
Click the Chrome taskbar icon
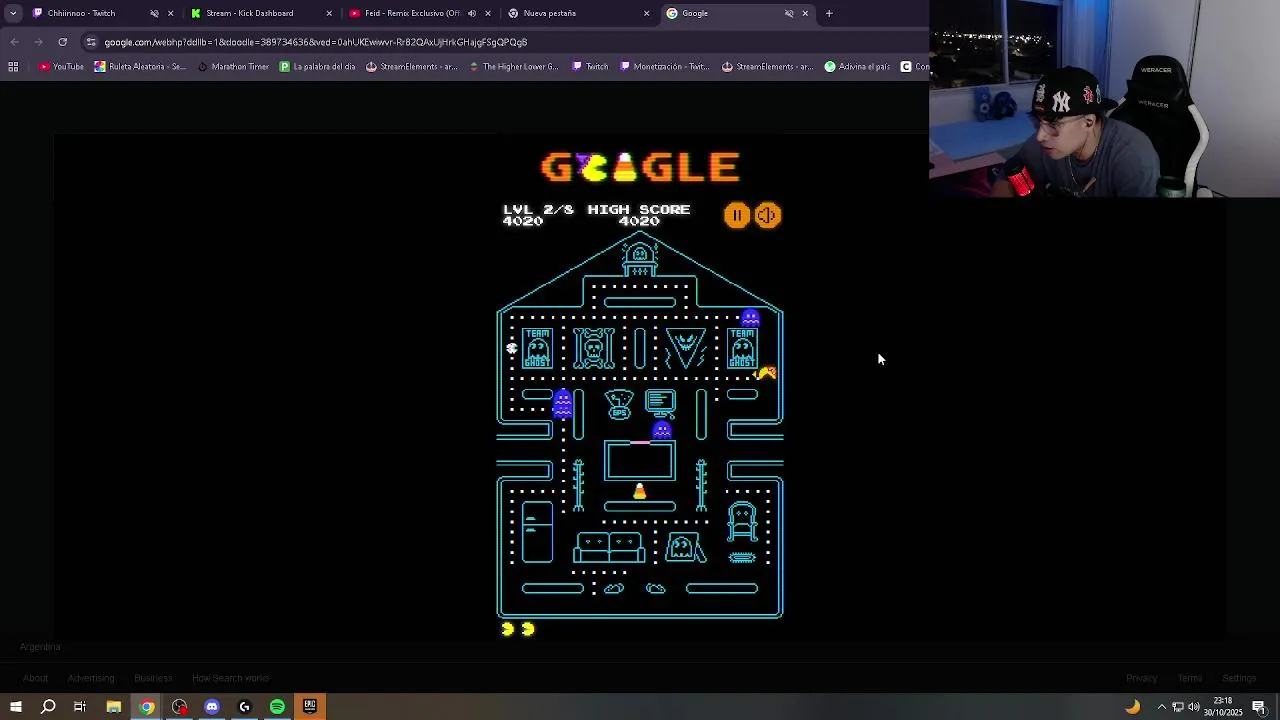[146, 707]
